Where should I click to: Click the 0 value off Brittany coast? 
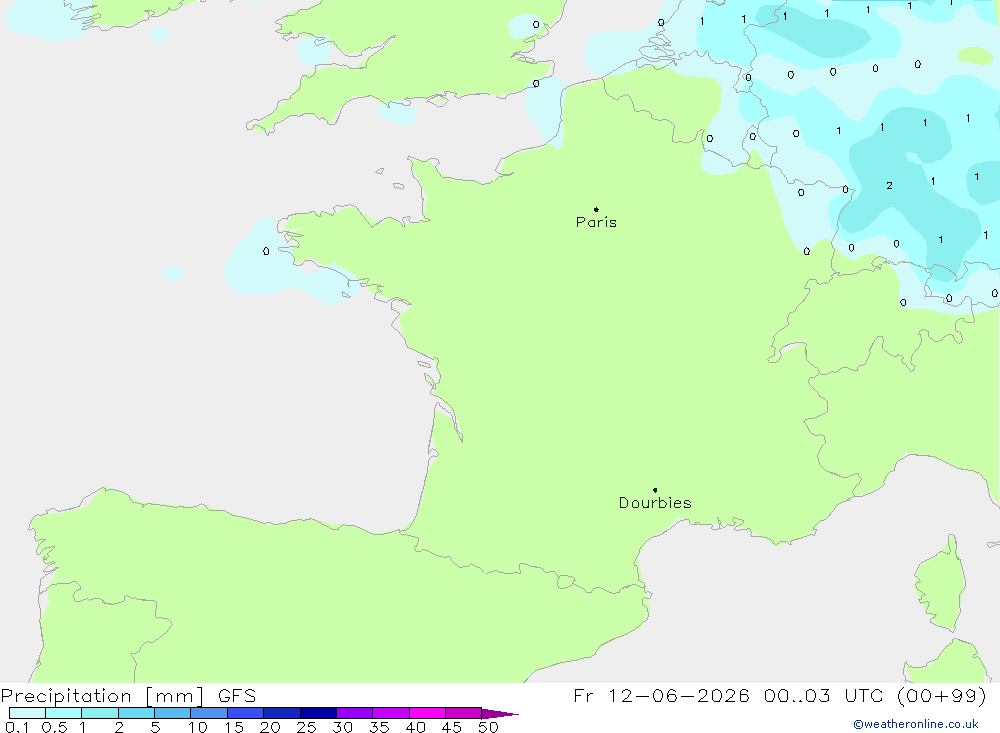[x=266, y=251]
